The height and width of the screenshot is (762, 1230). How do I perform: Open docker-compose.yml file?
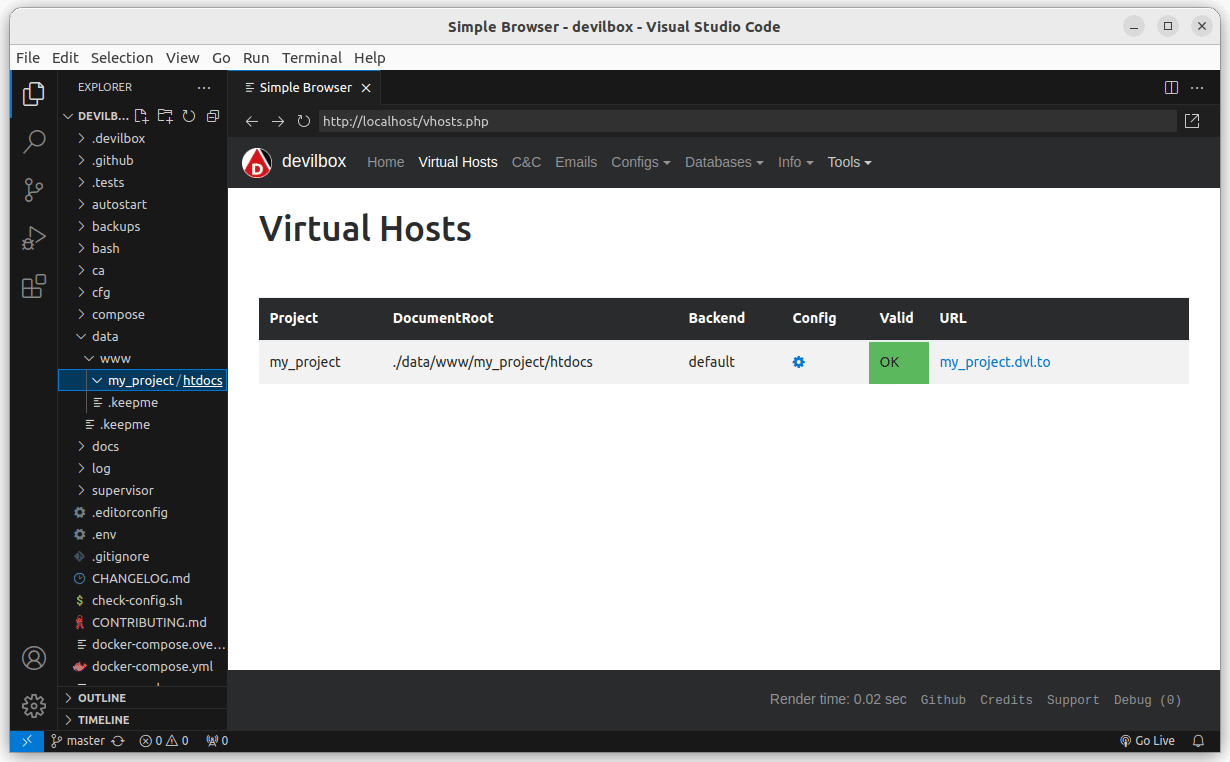click(x=152, y=666)
